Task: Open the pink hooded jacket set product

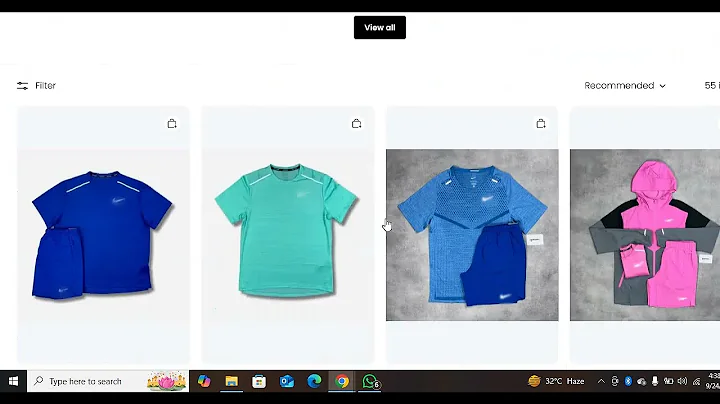Action: 645,235
